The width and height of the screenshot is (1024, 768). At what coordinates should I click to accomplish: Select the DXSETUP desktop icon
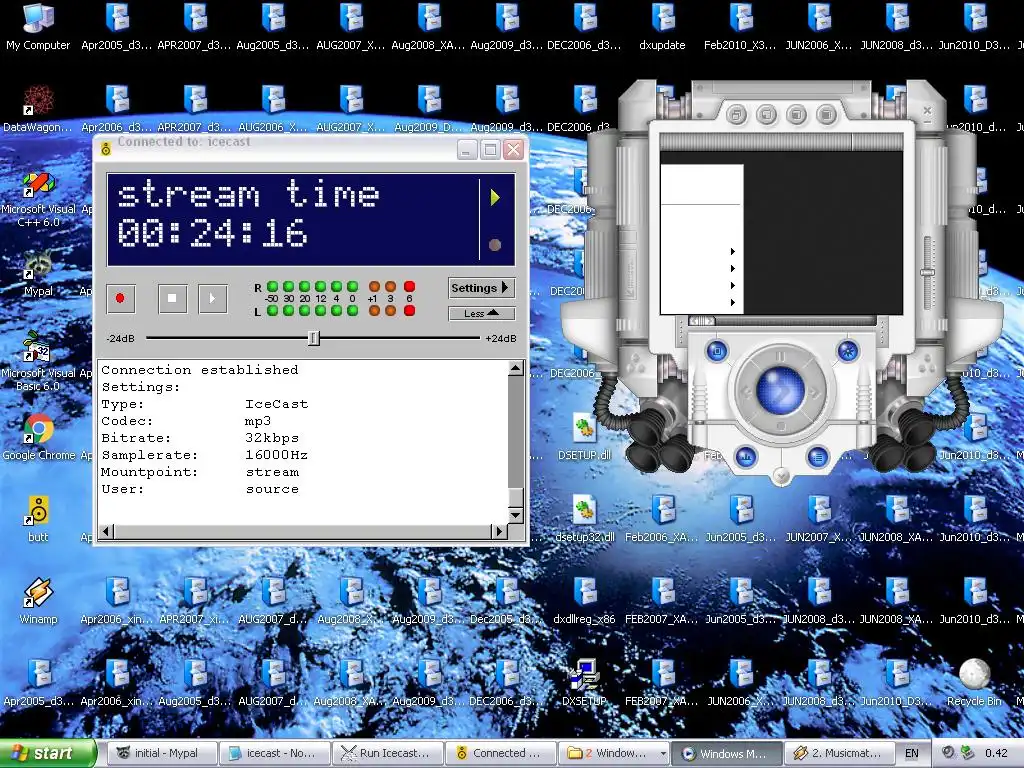click(584, 682)
